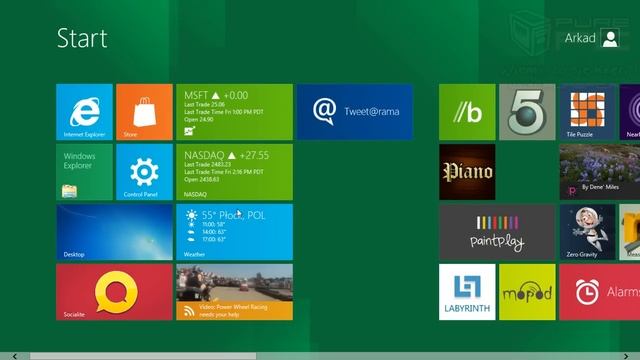Launch the orange Store tile
This screenshot has height=360, width=640.
coord(144,112)
